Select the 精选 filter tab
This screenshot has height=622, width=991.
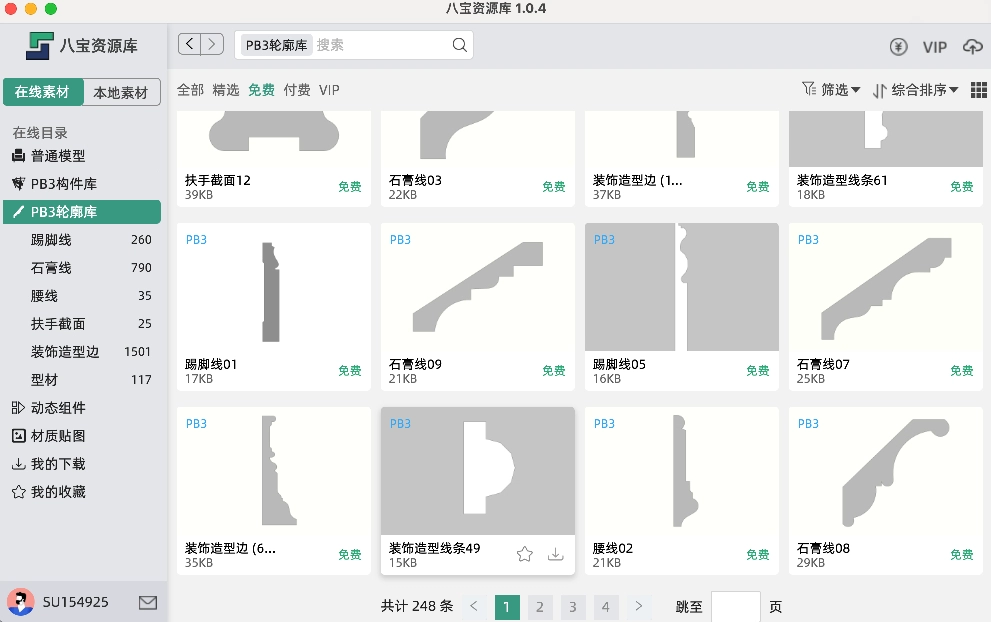(x=226, y=90)
